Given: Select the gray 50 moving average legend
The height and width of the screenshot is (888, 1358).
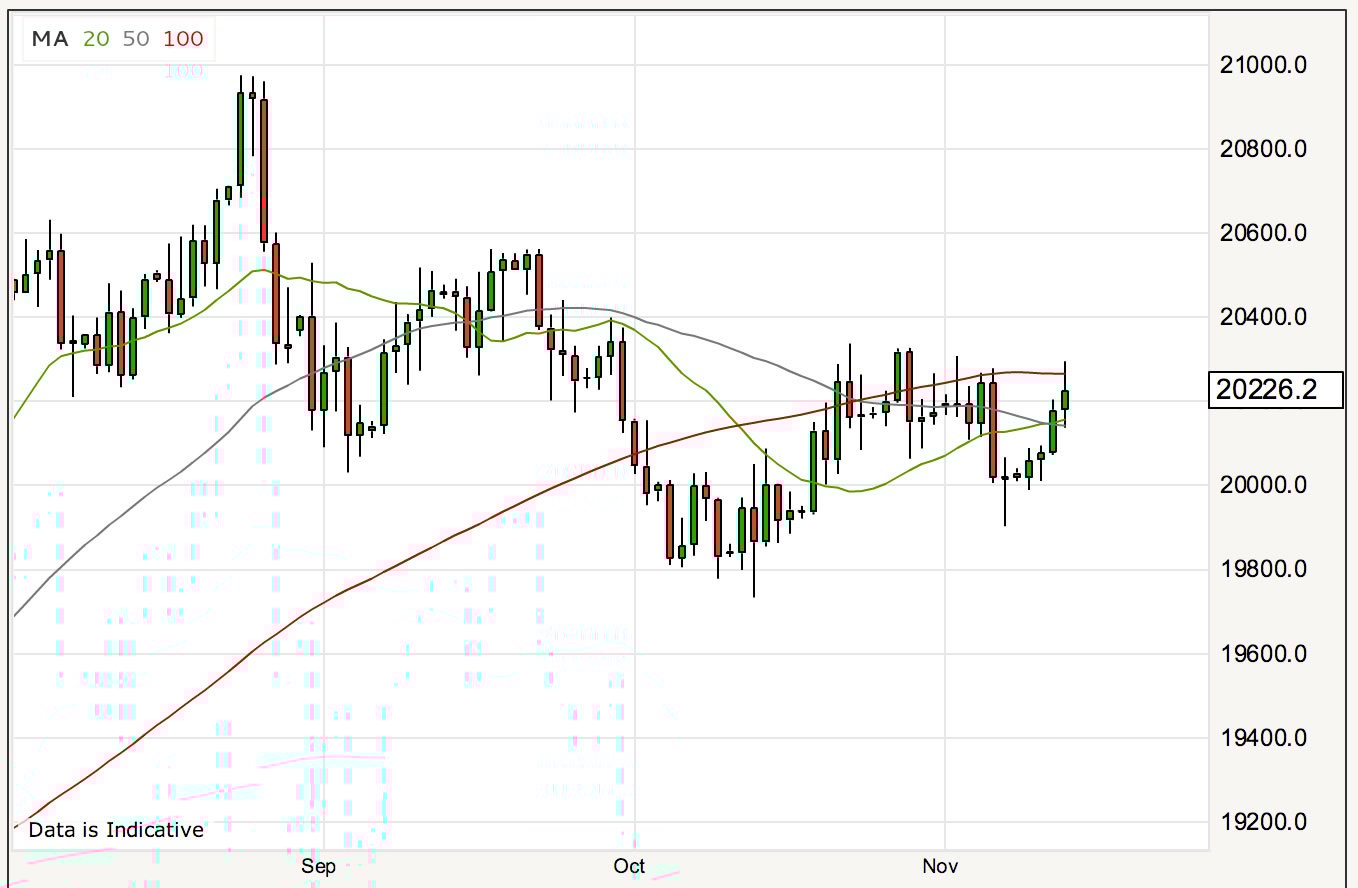Looking at the screenshot, I should point(136,39).
